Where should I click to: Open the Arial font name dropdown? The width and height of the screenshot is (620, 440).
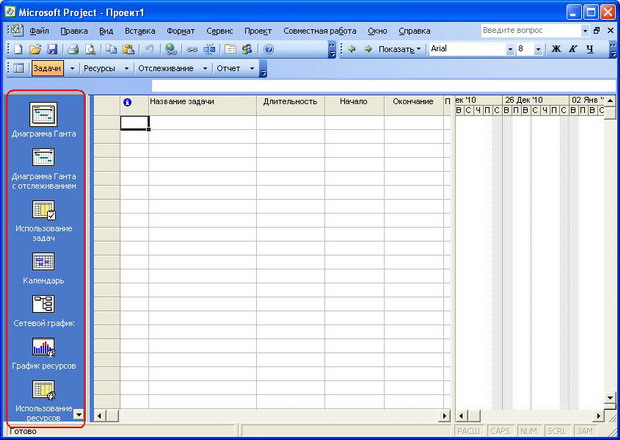point(510,49)
